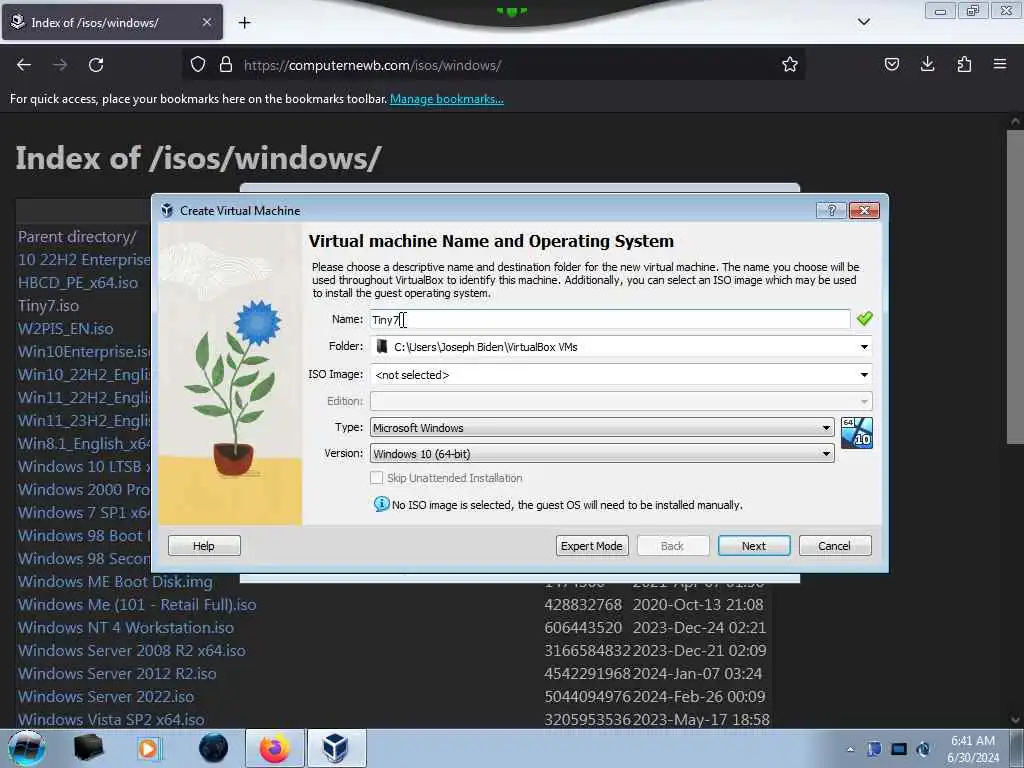Viewport: 1024px width, 768px height.
Task: Cancel the Create Virtual Machine wizard
Action: click(835, 546)
